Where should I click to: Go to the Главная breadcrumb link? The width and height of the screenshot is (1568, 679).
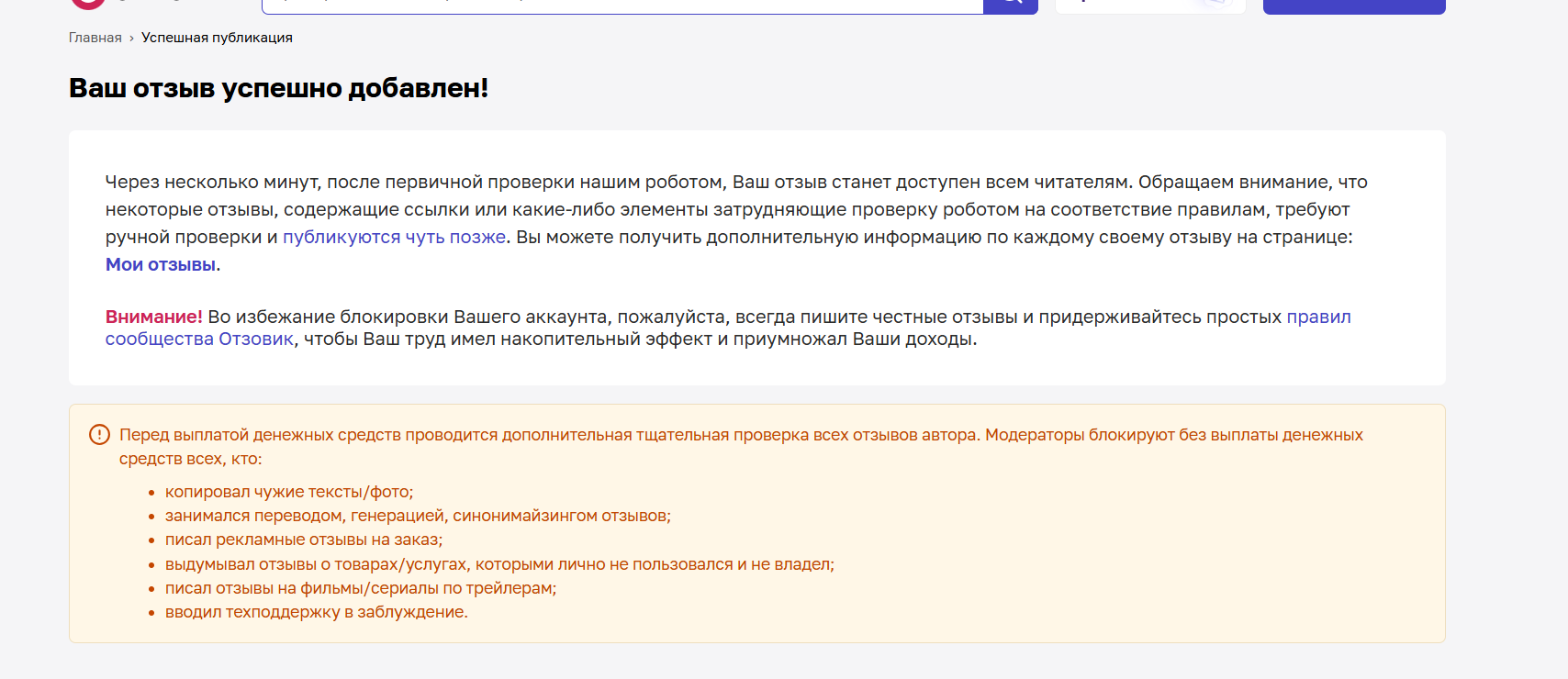click(95, 38)
